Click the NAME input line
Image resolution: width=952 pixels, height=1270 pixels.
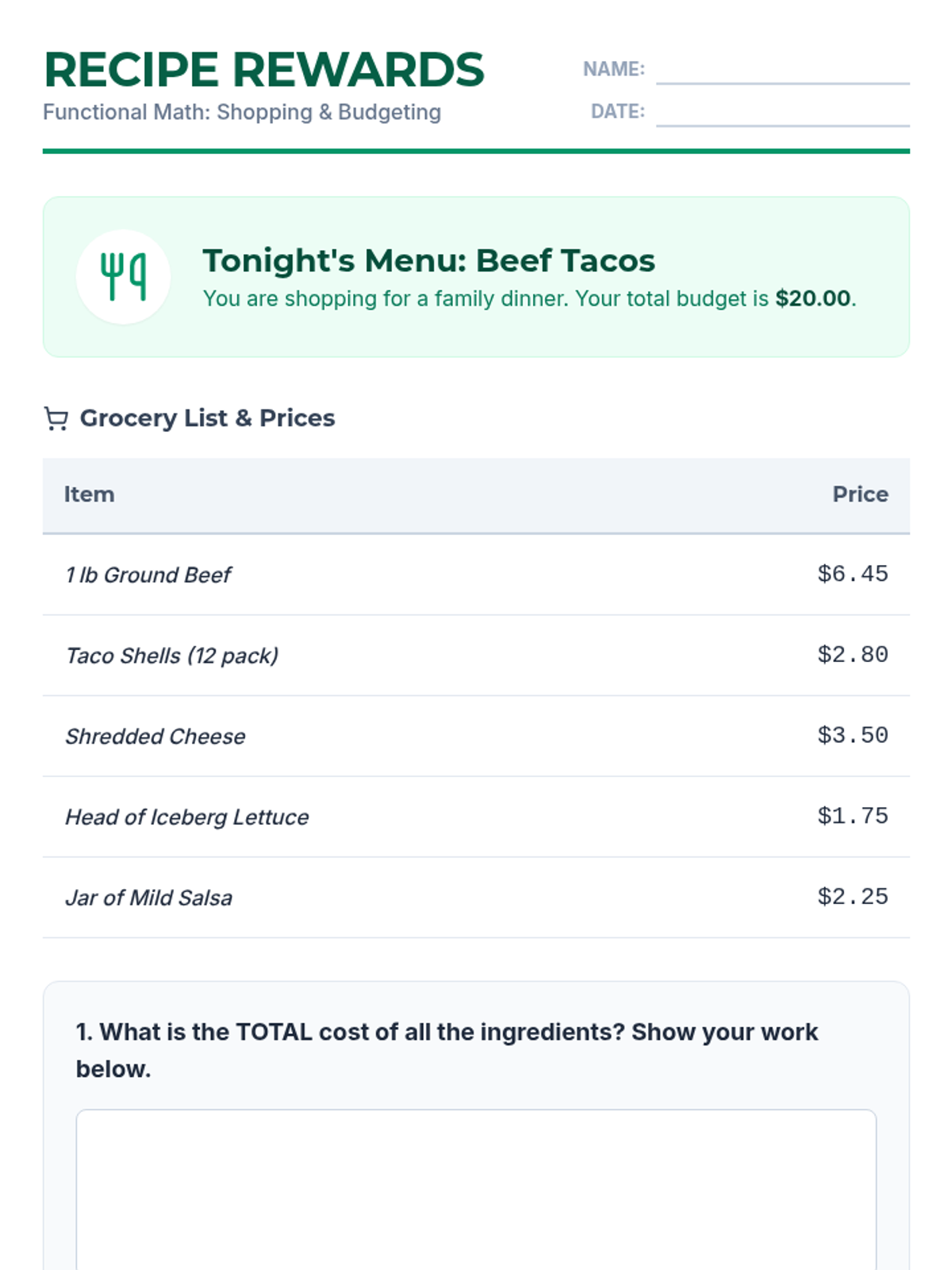[782, 71]
